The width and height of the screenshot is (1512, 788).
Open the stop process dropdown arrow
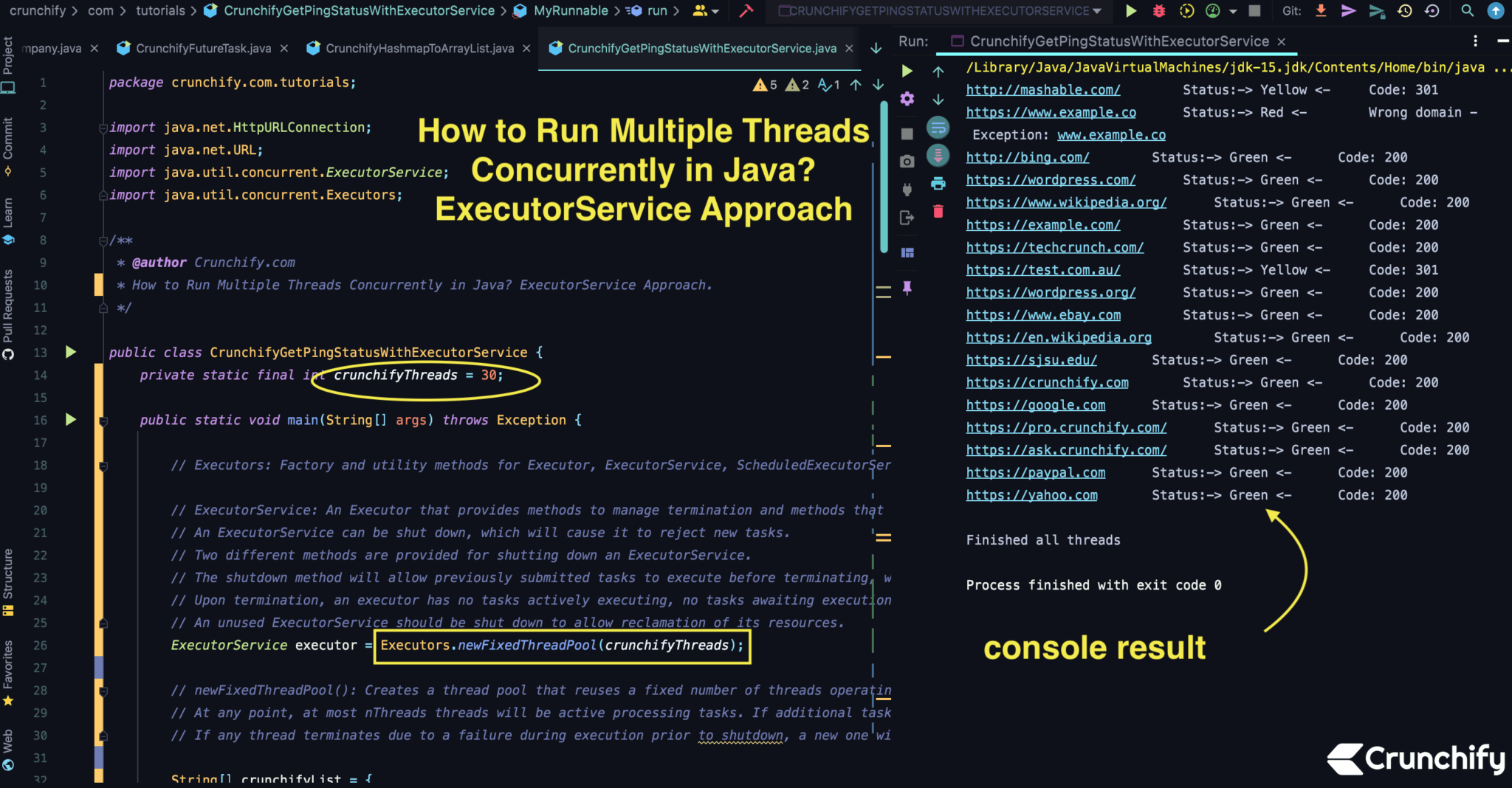(1234, 11)
